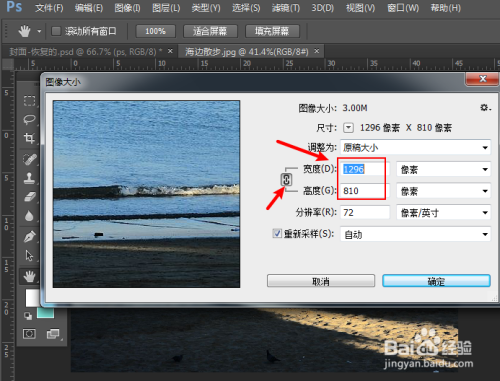Open the 滤镜(T) menu
This screenshot has width=500, height=381.
pos(286,8)
